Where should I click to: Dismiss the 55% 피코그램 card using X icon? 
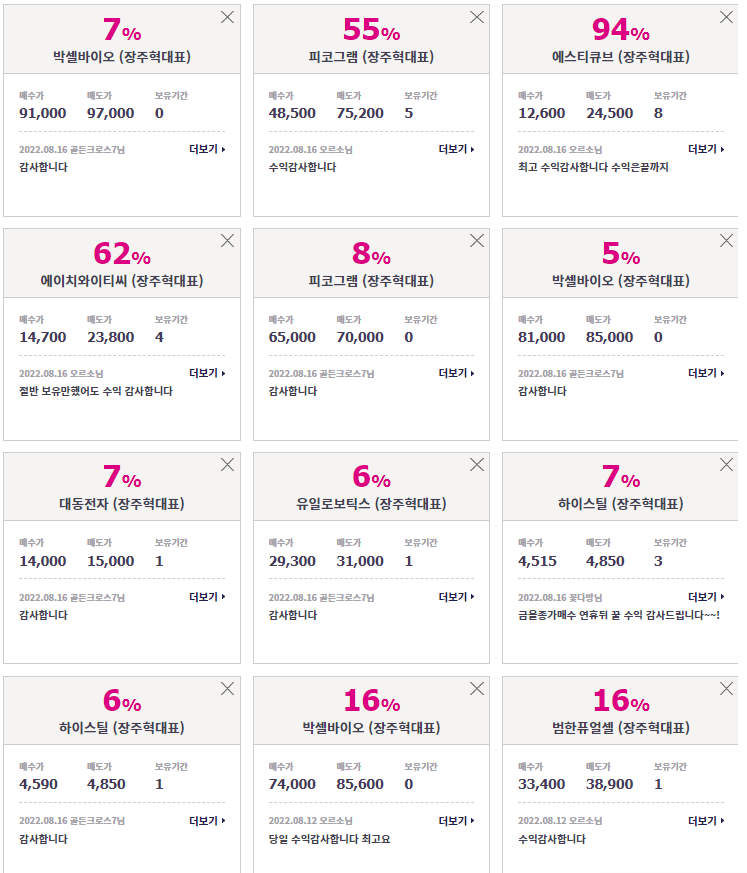(476, 17)
